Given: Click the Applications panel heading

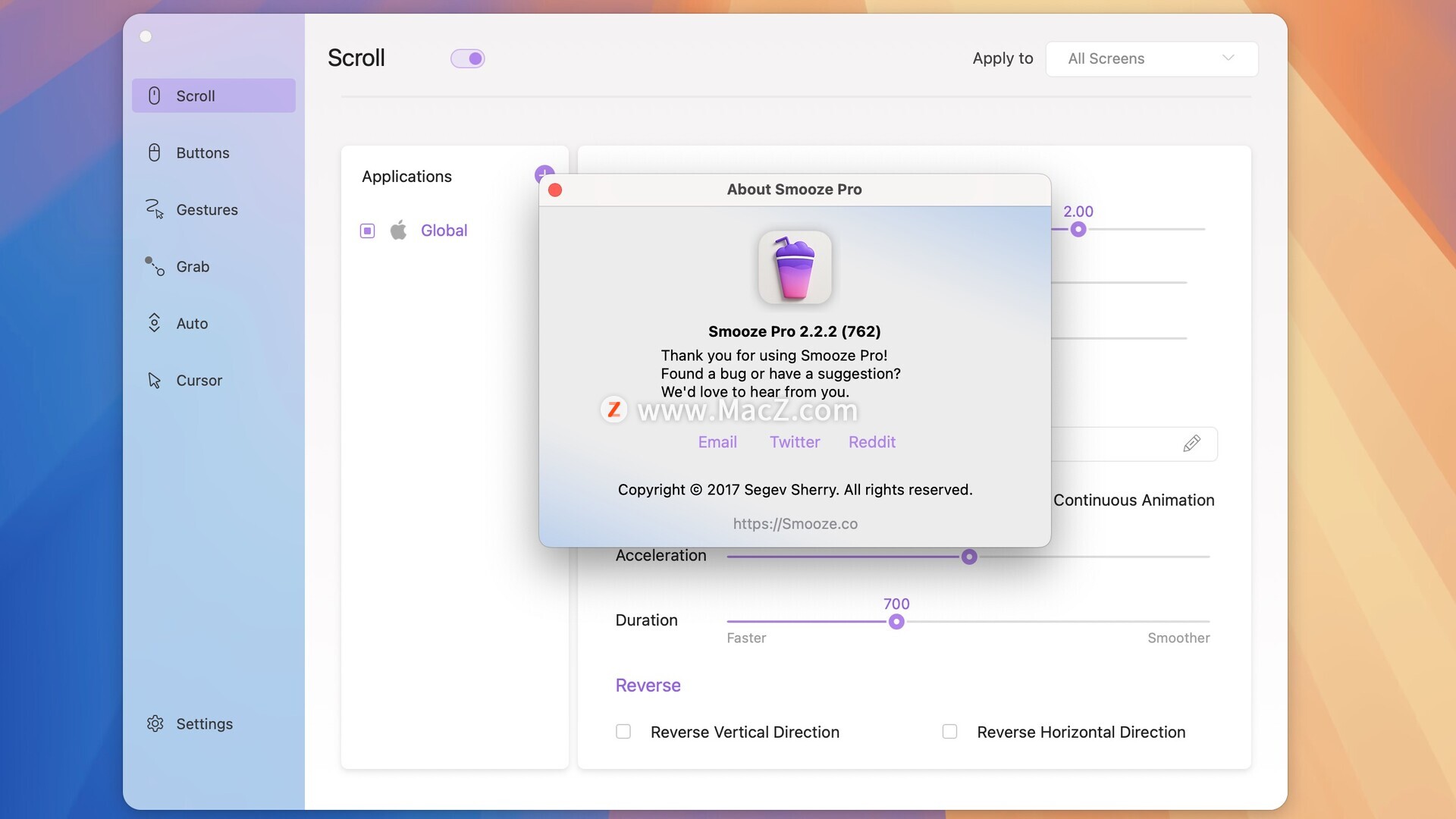Looking at the screenshot, I should 406,177.
